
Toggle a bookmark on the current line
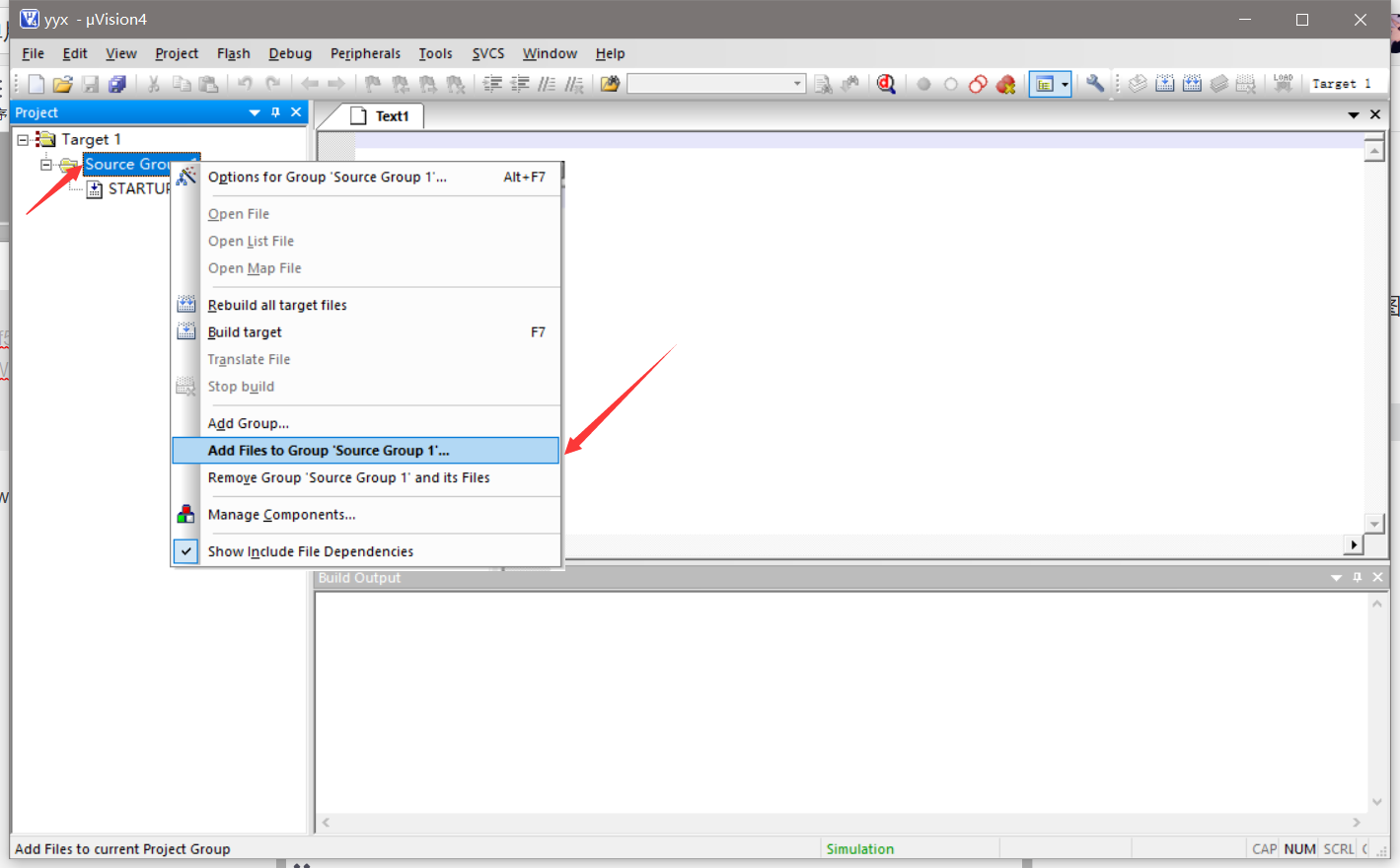[373, 84]
